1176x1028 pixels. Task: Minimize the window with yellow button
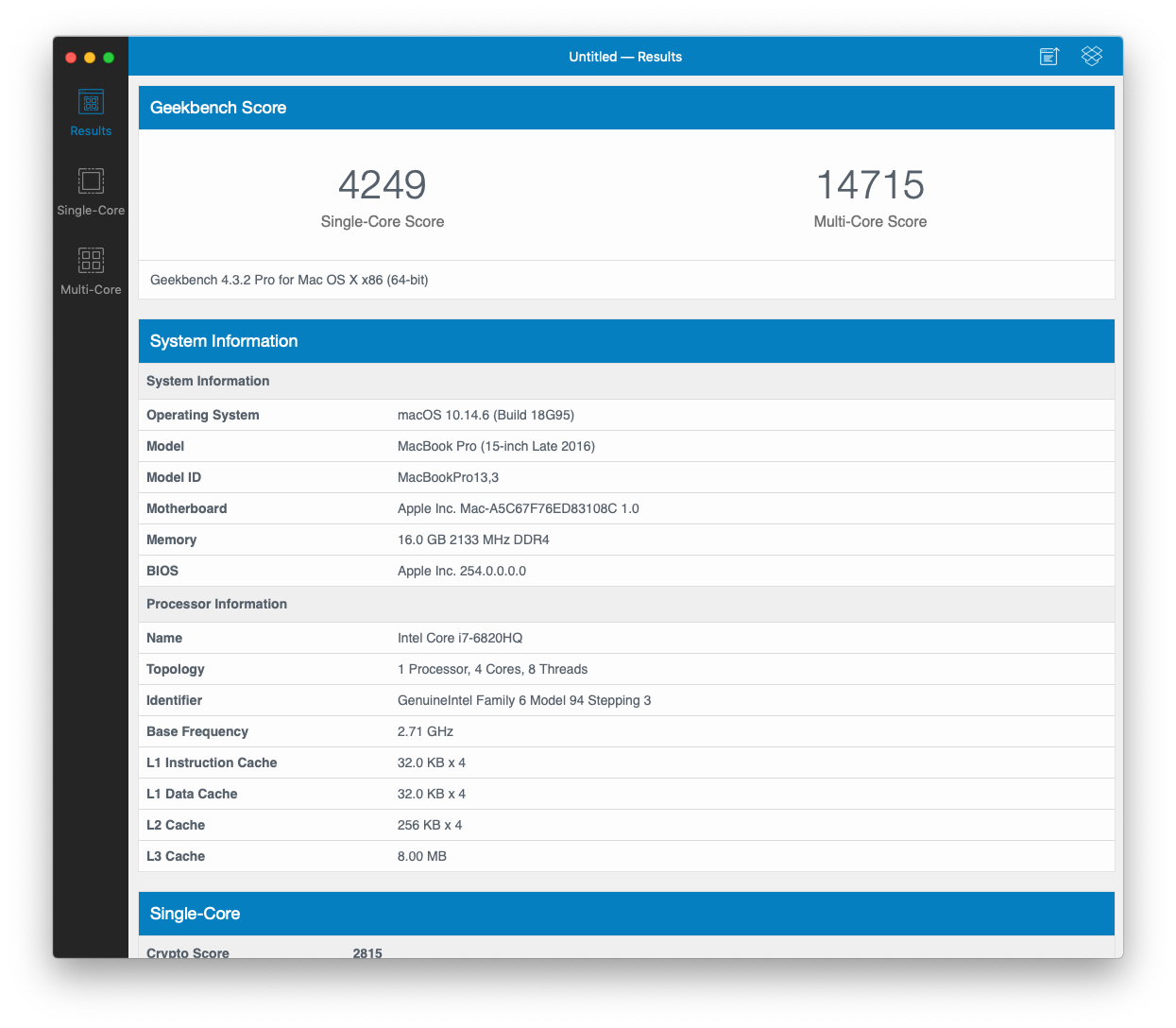click(x=90, y=58)
